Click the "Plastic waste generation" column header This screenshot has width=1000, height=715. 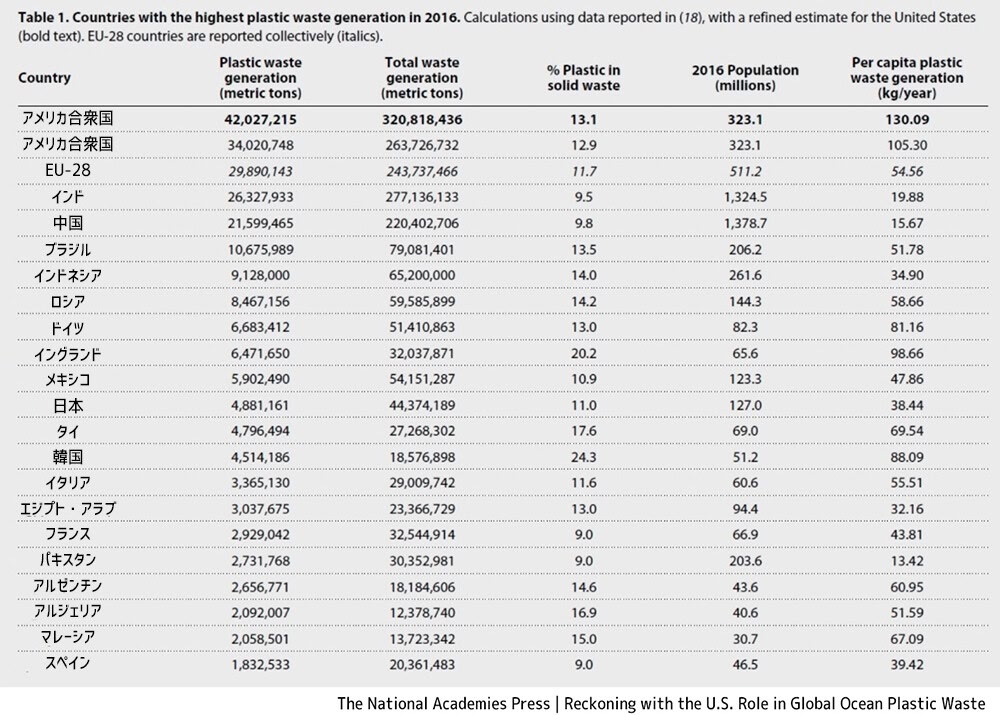260,77
